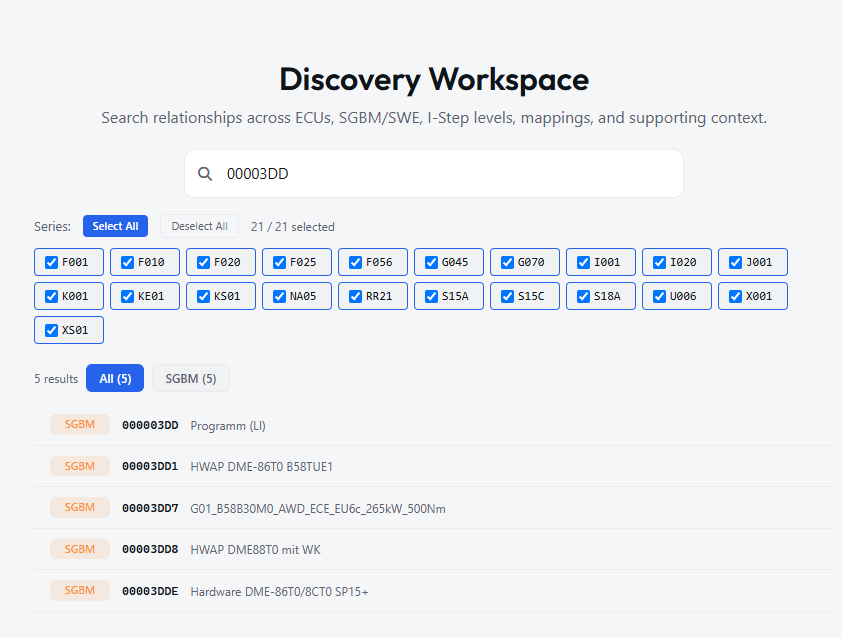Open result 00003DD1 HWAP DME-86T0 B58TUE1

coord(434,466)
